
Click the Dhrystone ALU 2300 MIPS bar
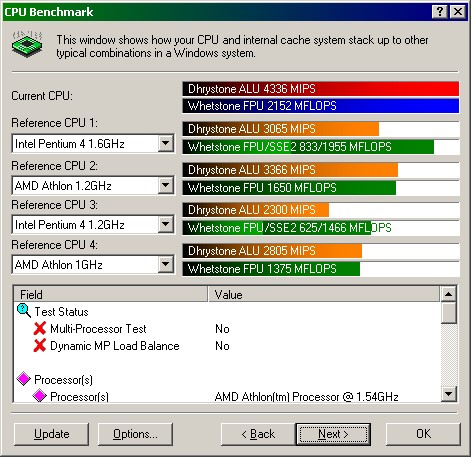pyautogui.click(x=256, y=210)
